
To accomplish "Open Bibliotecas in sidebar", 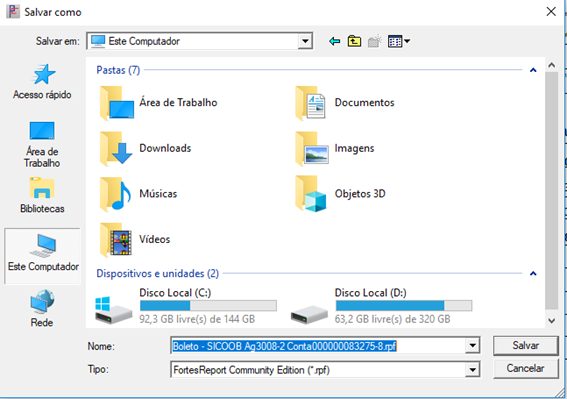I will 42,196.
